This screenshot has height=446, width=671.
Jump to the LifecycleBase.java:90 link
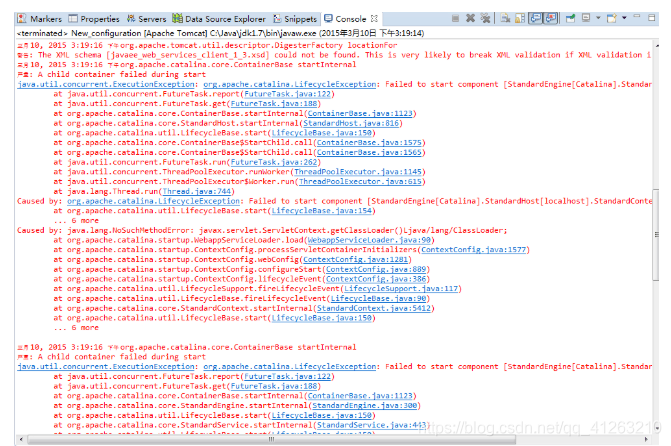378,298
